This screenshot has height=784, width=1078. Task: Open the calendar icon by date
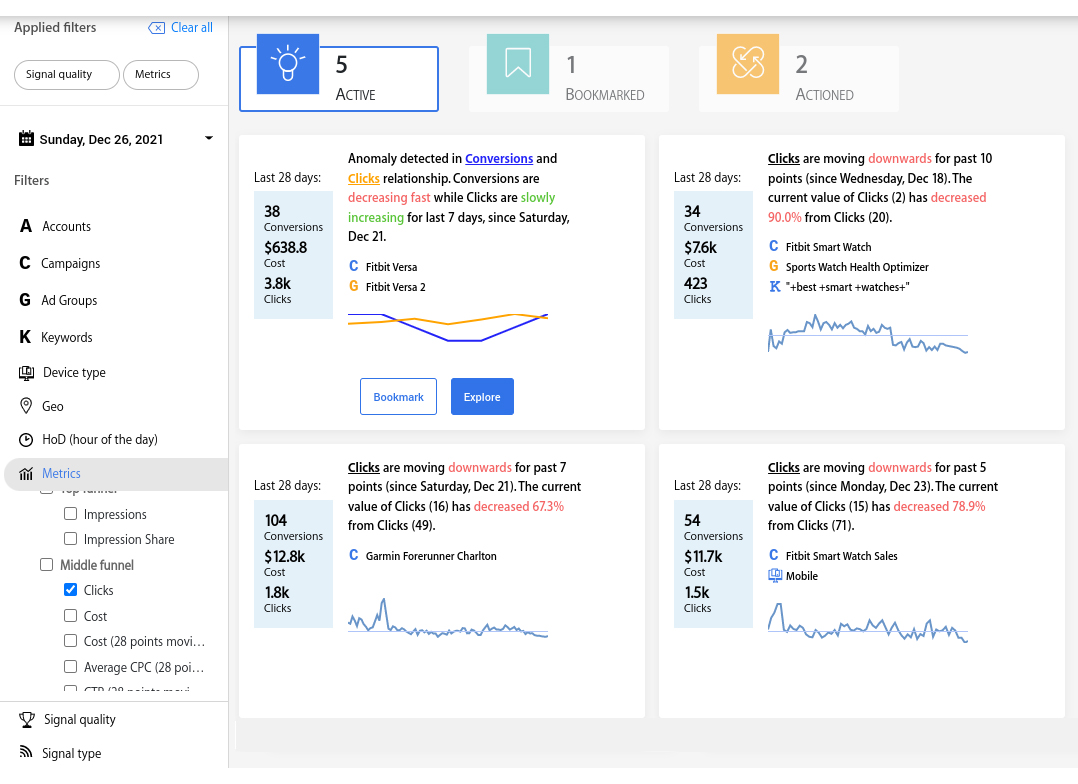26,138
